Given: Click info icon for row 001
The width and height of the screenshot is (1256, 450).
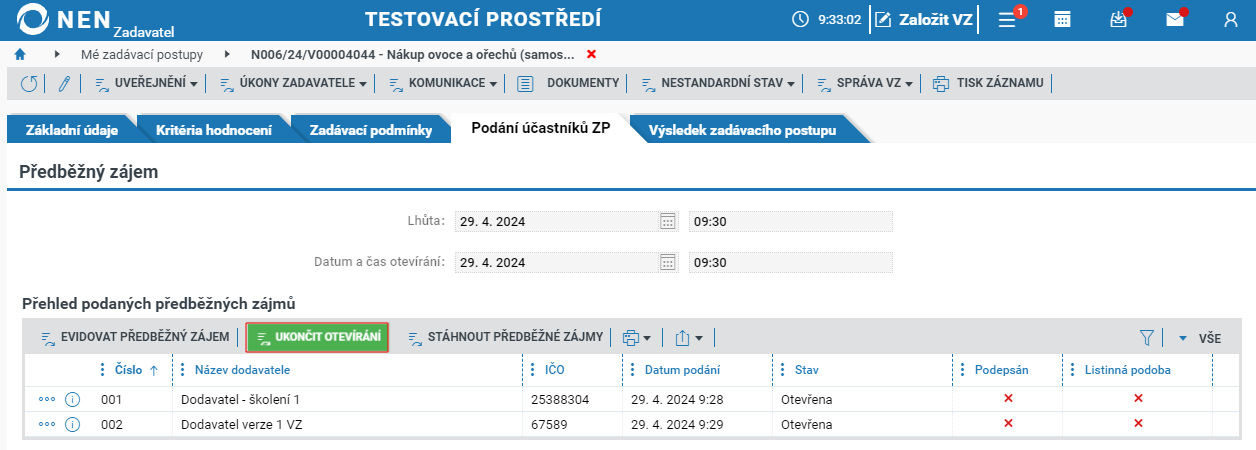Looking at the screenshot, I should pos(72,400).
